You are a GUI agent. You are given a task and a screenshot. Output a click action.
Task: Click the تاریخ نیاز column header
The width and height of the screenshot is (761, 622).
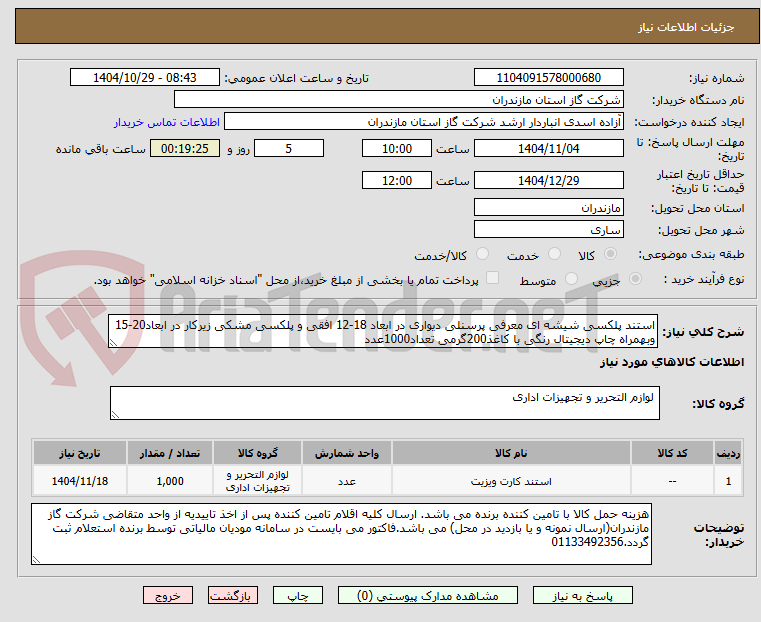[80, 453]
